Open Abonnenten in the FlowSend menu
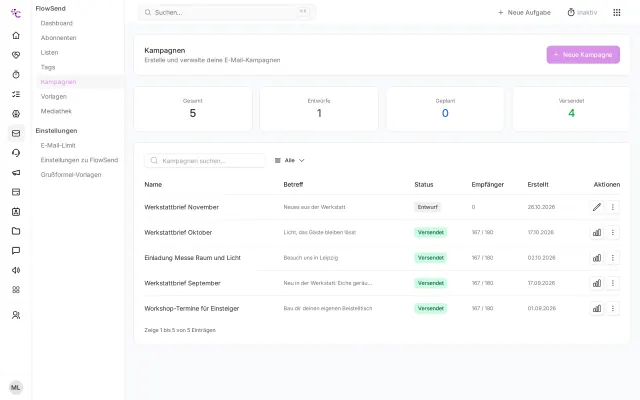 click(x=58, y=38)
